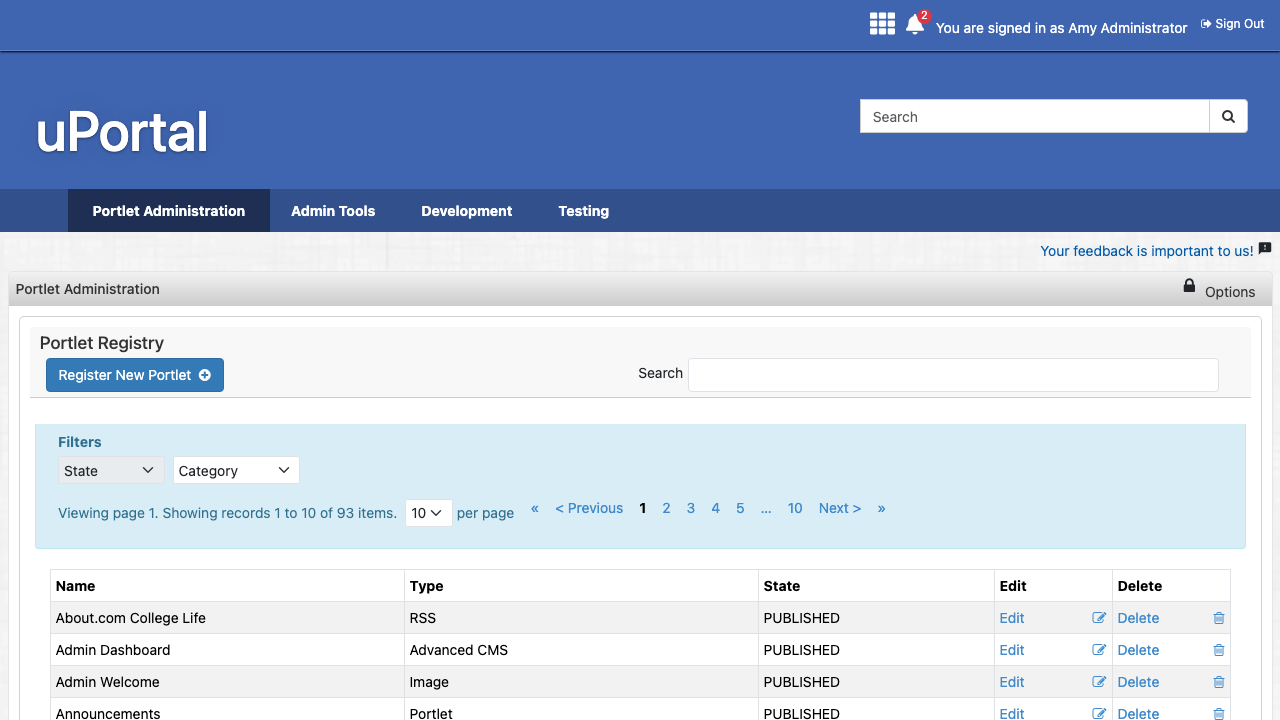Image resolution: width=1280 pixels, height=720 pixels.
Task: Jump to first page with « link
Action: pos(535,508)
